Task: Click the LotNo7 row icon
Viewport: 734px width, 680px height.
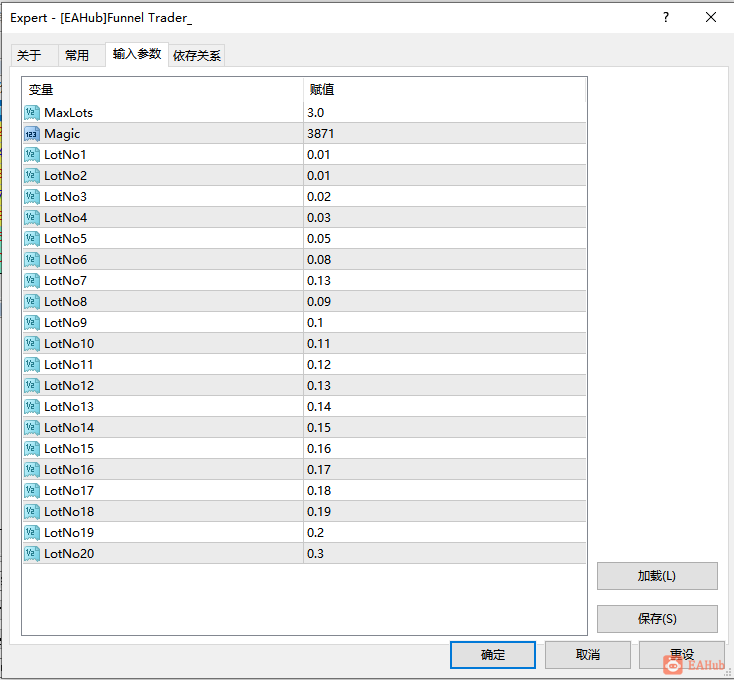Action: [x=32, y=281]
